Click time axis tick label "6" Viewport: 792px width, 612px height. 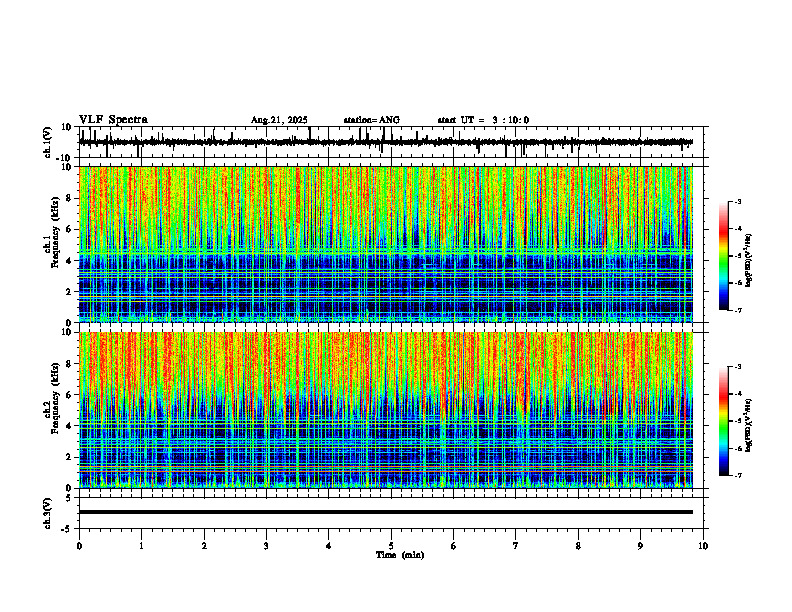[x=454, y=546]
